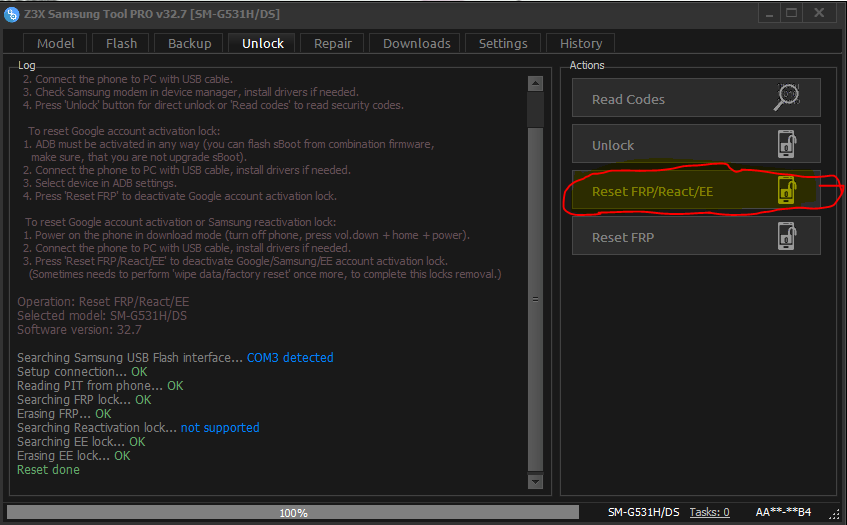This screenshot has width=847, height=525.
Task: Click the phone lock icon on Reset FRP
Action: 787,236
